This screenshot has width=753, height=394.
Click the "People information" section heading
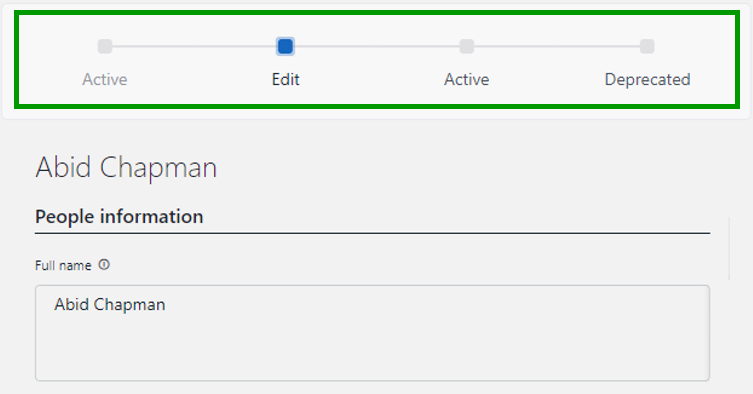pyautogui.click(x=119, y=217)
